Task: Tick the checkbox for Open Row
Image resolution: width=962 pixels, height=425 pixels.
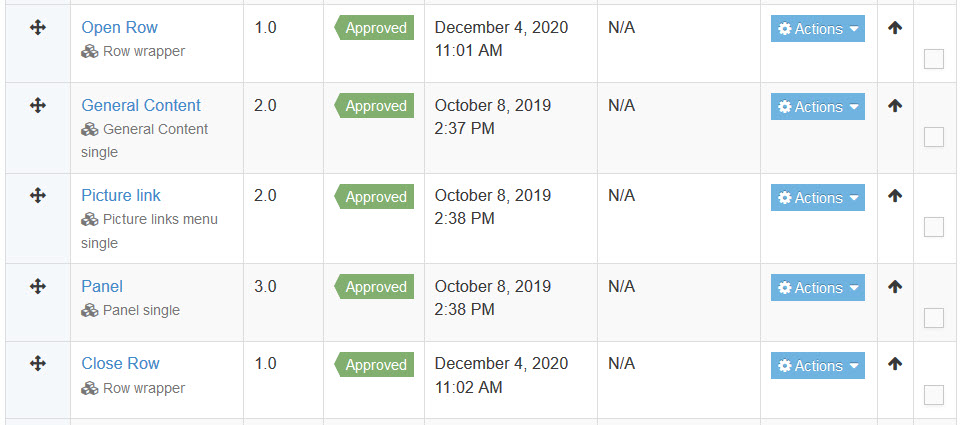Action: click(934, 59)
